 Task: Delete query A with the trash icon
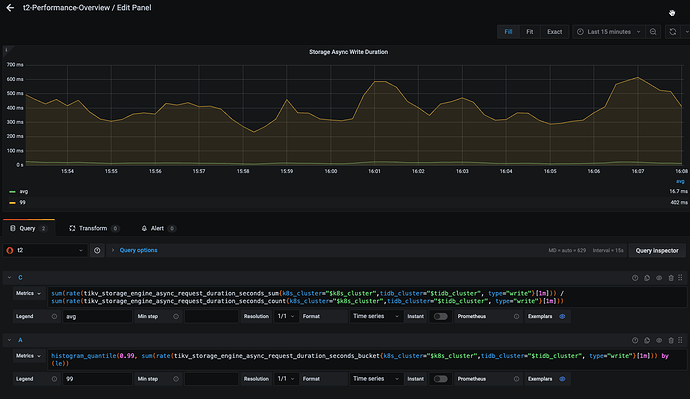click(x=671, y=340)
